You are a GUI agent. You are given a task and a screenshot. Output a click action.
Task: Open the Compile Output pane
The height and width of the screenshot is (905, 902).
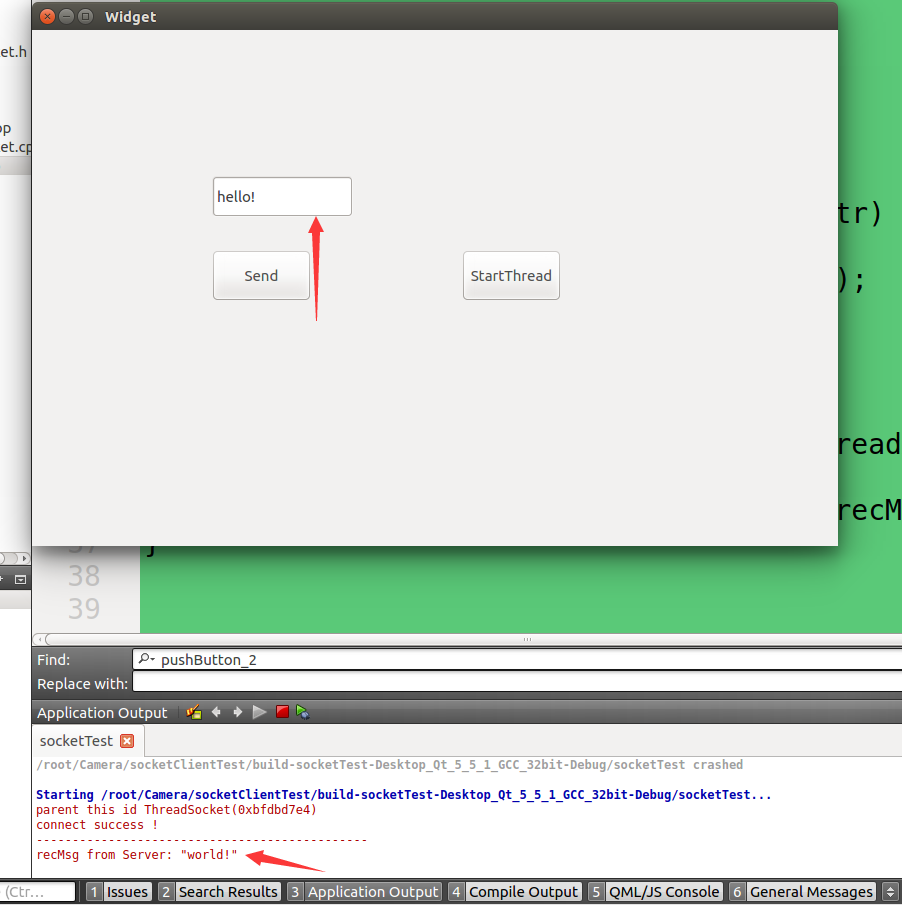(x=523, y=891)
